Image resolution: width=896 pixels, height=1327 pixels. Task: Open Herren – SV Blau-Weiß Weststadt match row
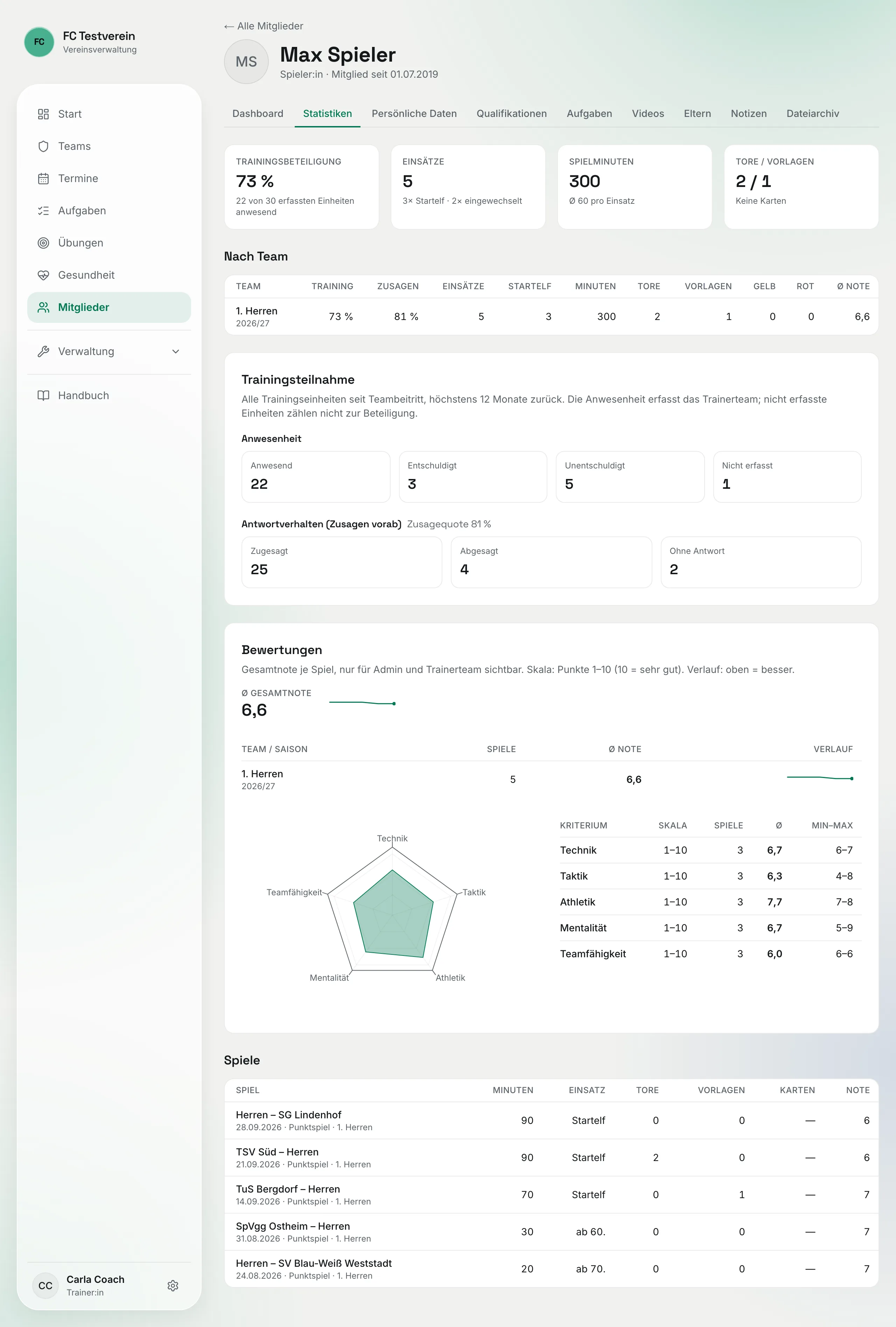pyautogui.click(x=551, y=1269)
